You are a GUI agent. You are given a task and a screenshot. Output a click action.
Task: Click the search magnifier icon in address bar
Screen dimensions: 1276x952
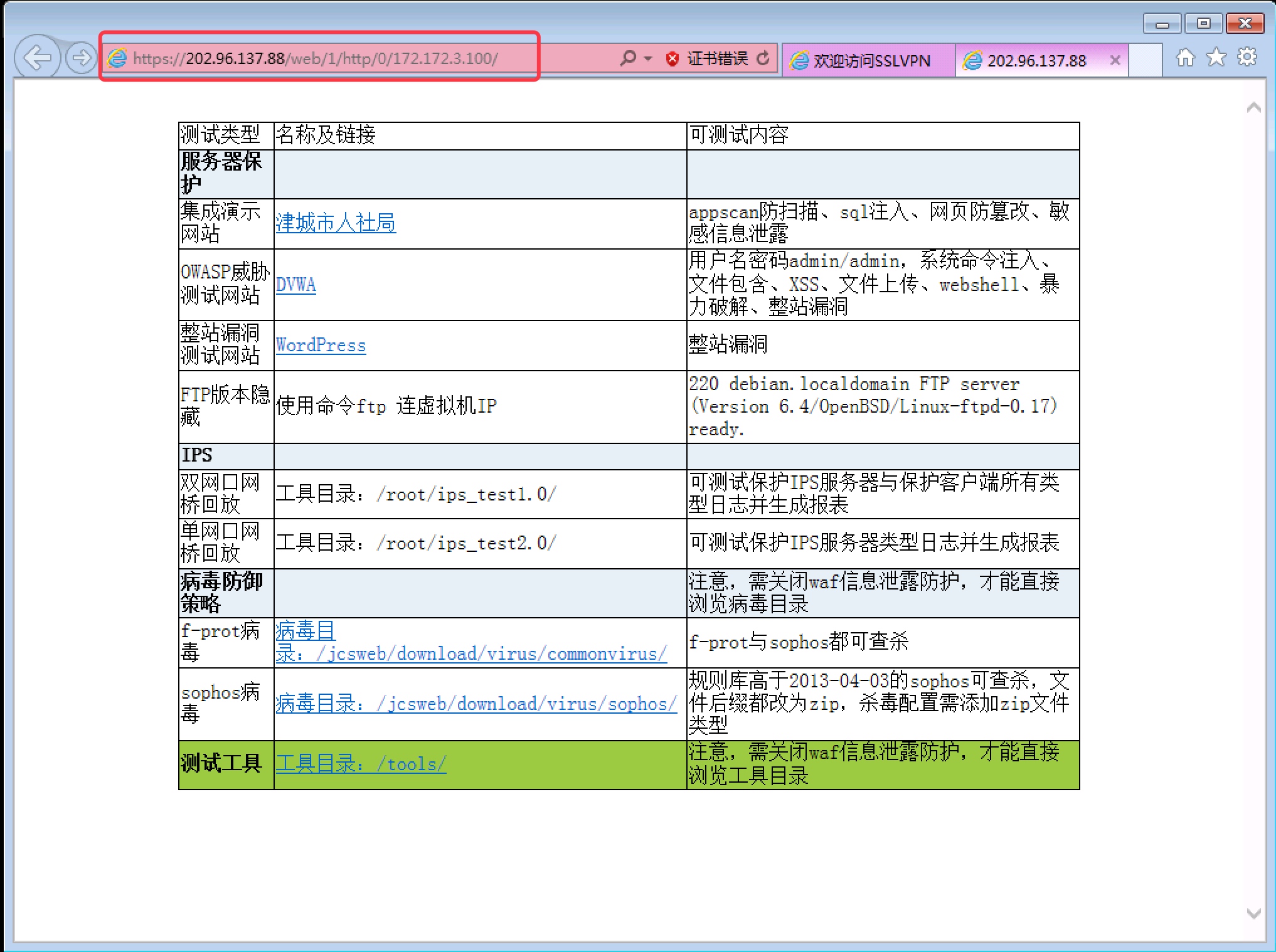(627, 59)
